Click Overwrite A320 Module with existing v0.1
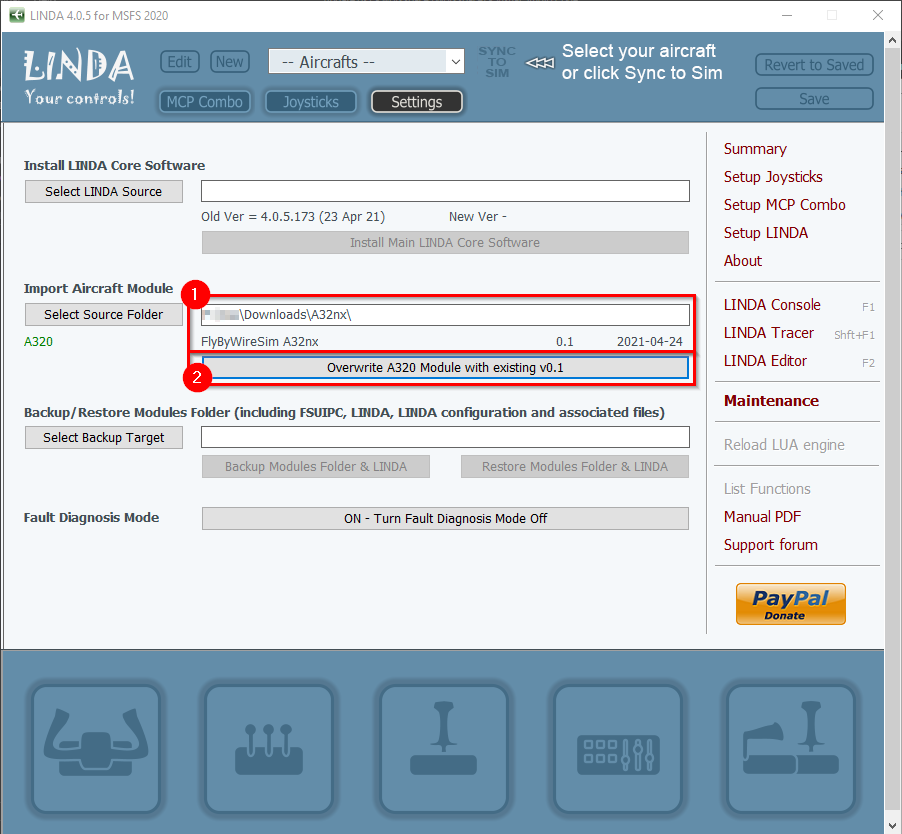The width and height of the screenshot is (902, 834). click(445, 368)
